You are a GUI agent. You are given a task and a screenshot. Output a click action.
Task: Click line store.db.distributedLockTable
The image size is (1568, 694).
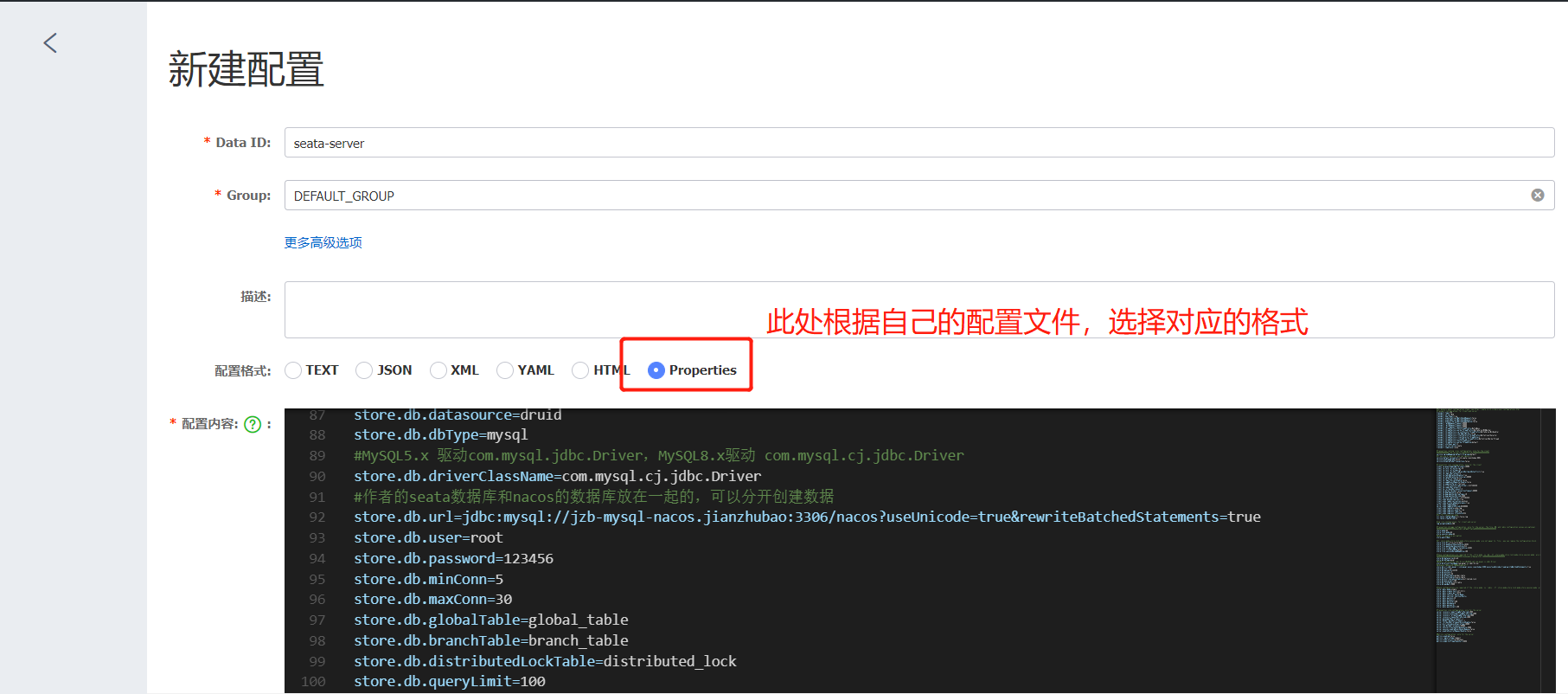point(545,661)
